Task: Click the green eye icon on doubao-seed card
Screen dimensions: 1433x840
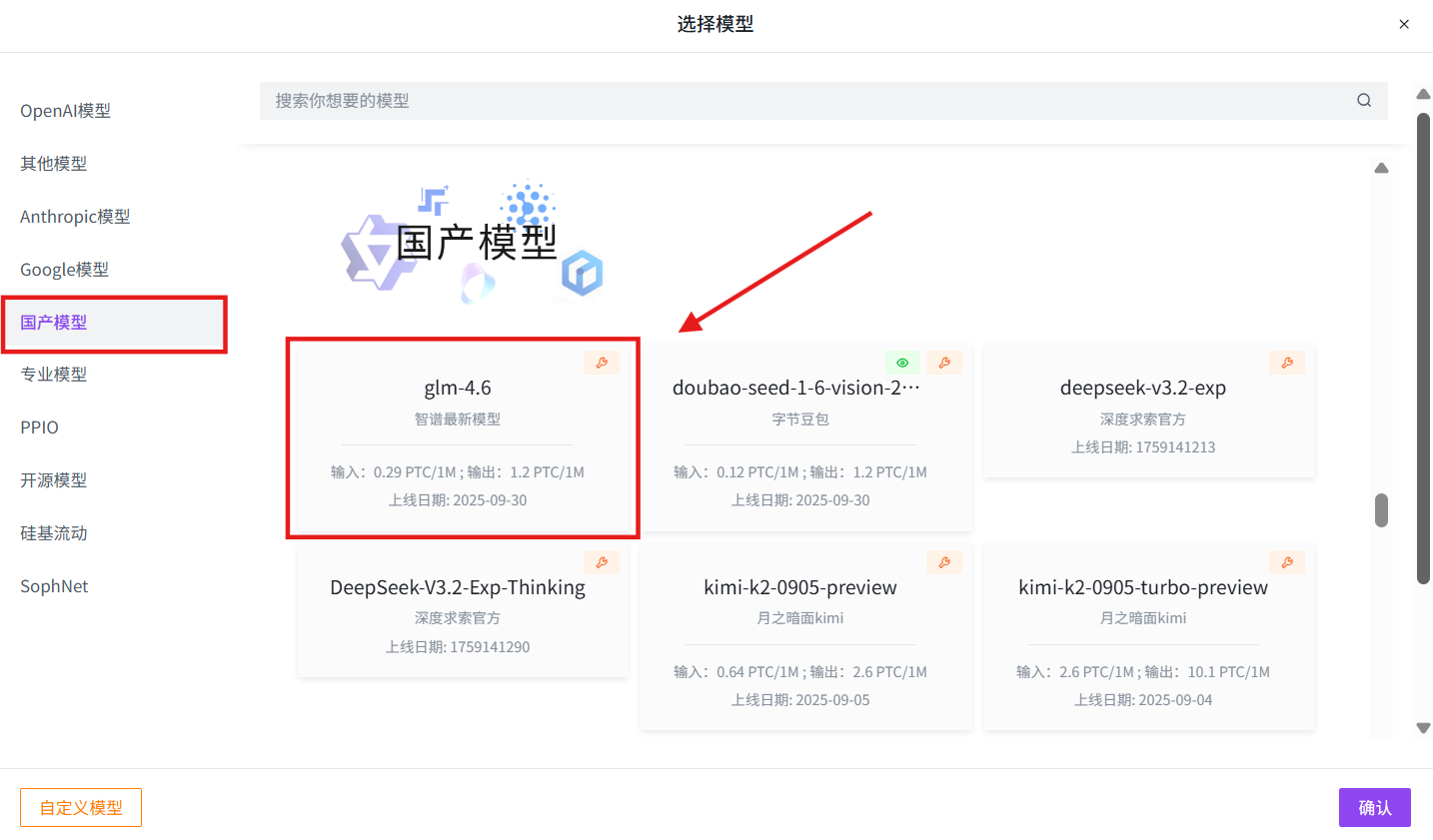Action: 902,363
